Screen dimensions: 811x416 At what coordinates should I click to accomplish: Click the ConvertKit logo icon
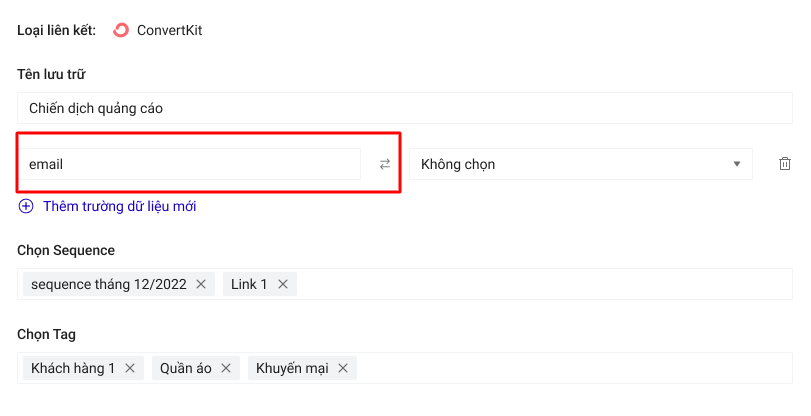[x=121, y=30]
